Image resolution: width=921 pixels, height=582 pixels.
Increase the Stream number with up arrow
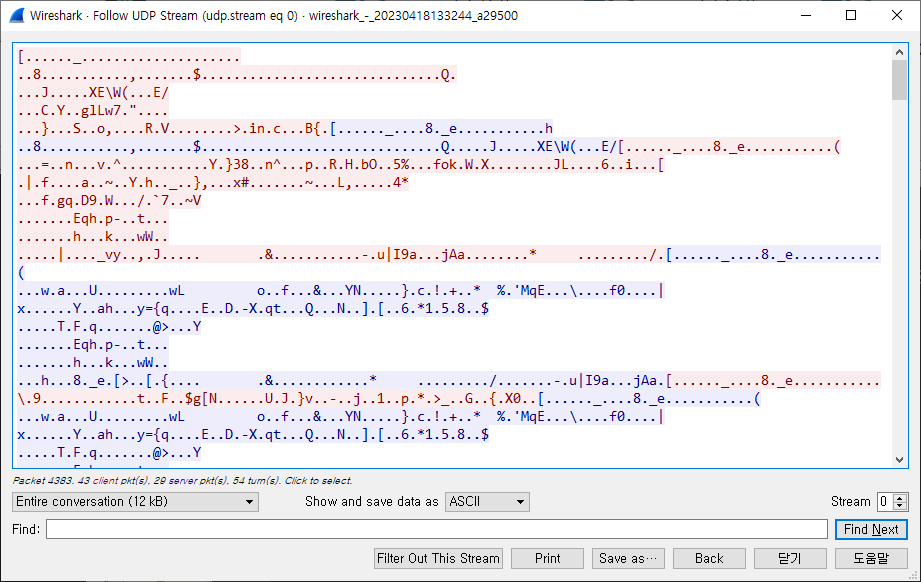click(x=900, y=497)
